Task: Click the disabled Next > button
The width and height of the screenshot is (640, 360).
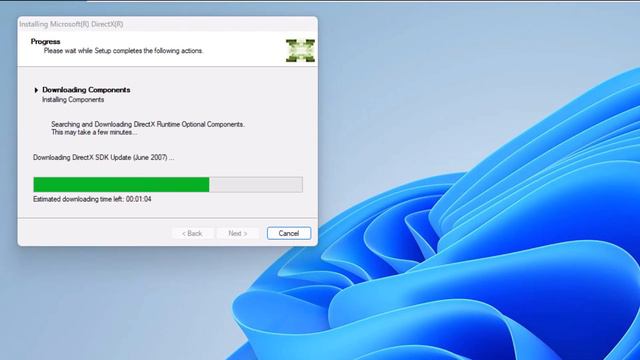Action: coord(238,233)
